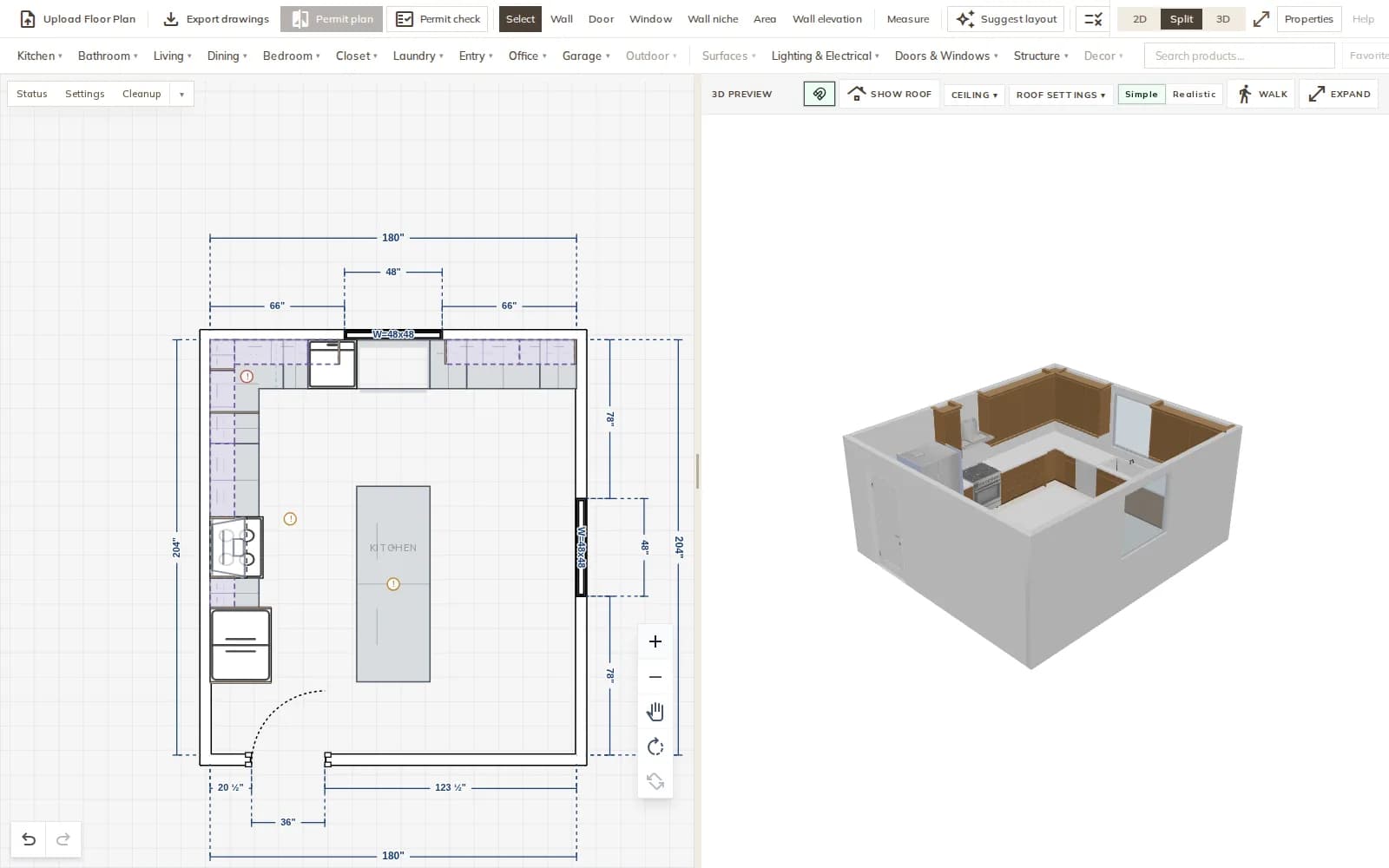Click the green 3D preview sync icon
Image resolution: width=1389 pixels, height=868 pixels.
[x=820, y=94]
